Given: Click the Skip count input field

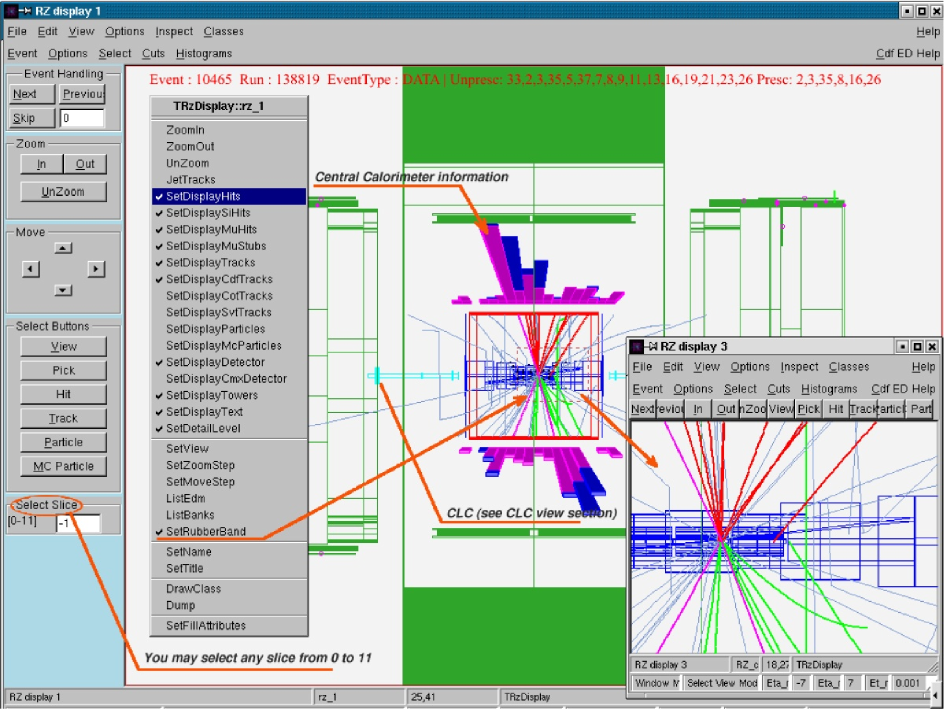Looking at the screenshot, I should coord(82,118).
